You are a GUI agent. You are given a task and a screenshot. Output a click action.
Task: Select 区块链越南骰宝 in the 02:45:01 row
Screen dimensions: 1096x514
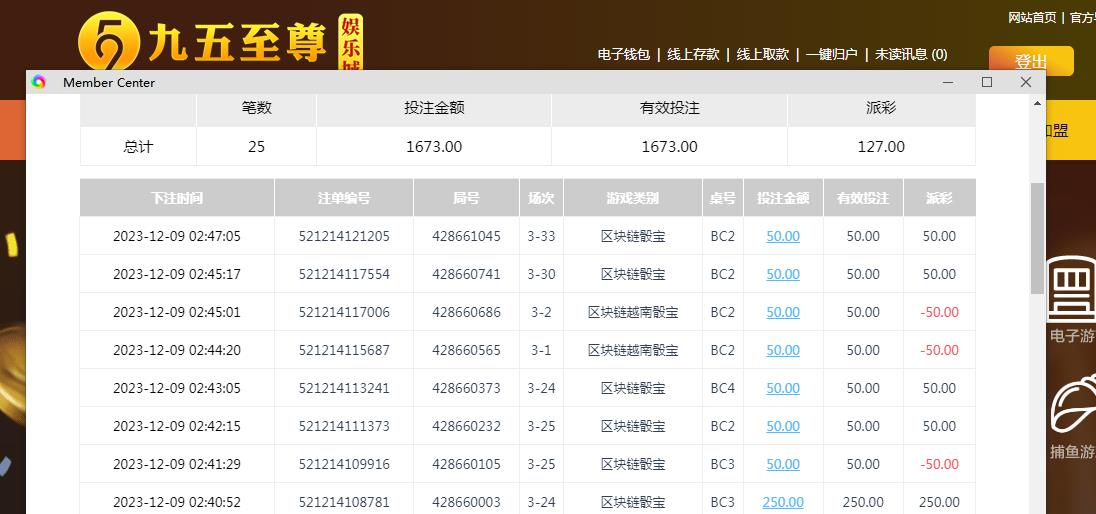click(x=633, y=312)
